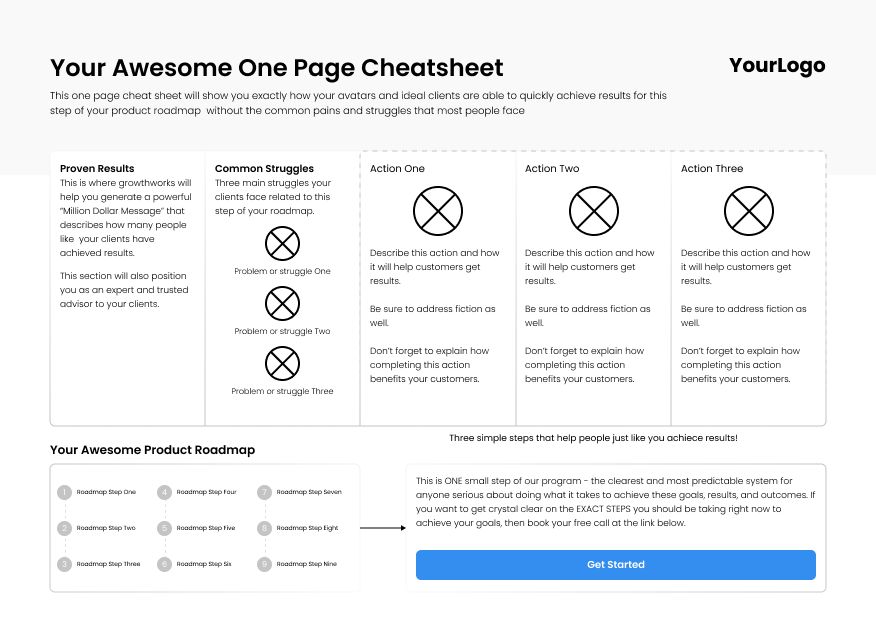This screenshot has width=876, height=641.
Task: Select the Roadmap Step Seven label
Action: point(309,492)
